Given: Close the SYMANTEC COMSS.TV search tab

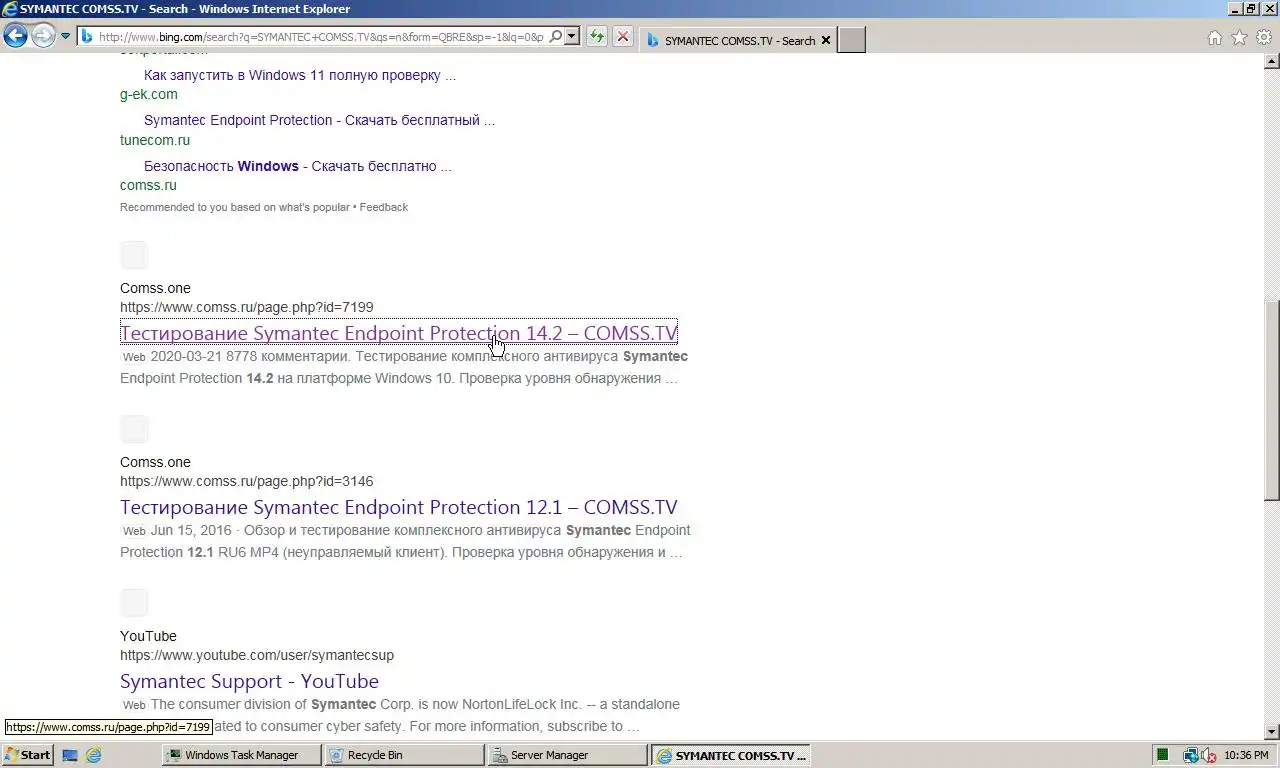Looking at the screenshot, I should [x=826, y=41].
